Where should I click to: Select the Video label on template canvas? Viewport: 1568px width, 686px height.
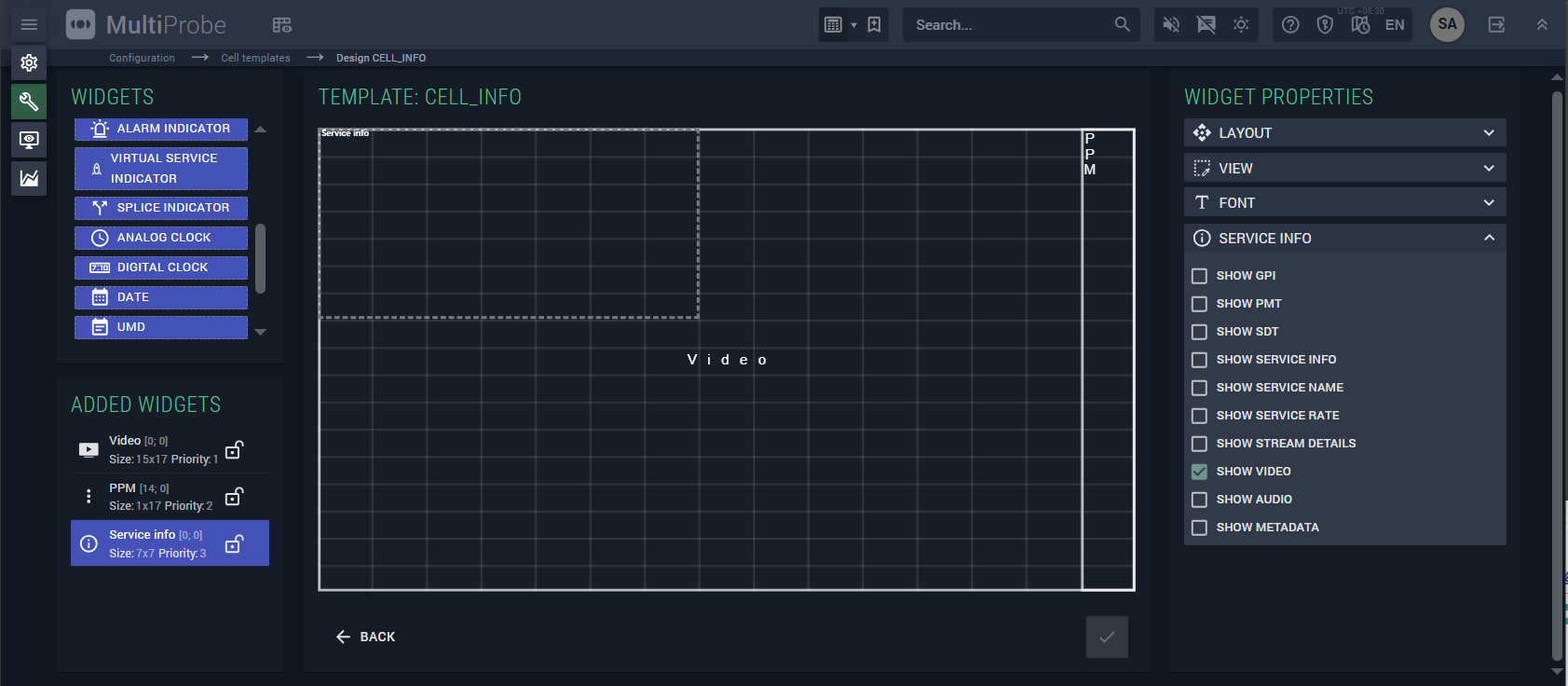pyautogui.click(x=727, y=360)
